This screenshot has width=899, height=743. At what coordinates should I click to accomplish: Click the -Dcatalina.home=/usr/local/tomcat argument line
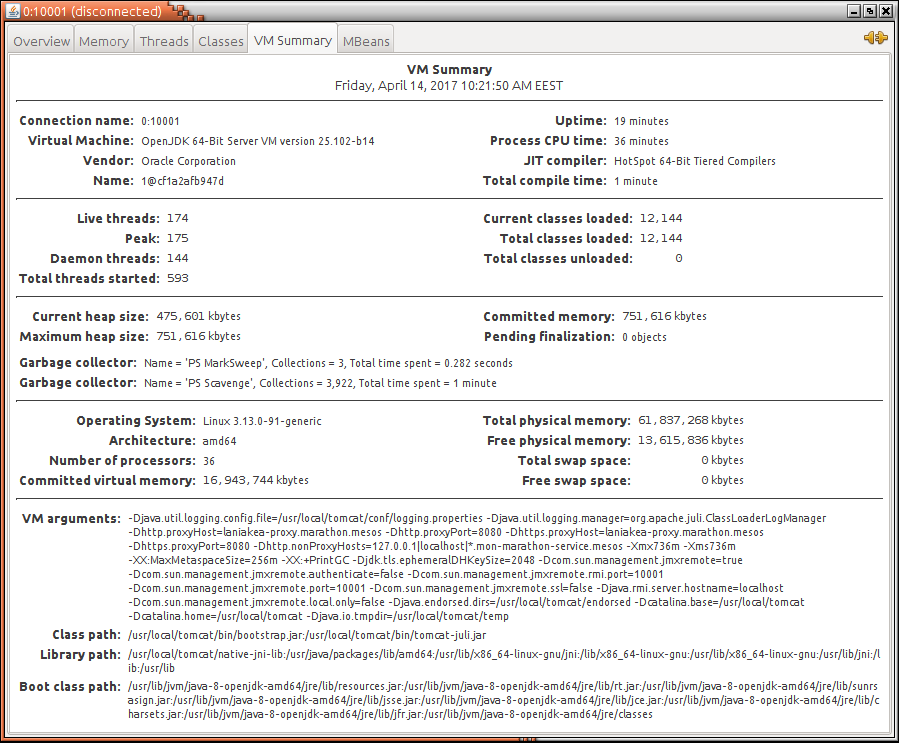tap(318, 616)
